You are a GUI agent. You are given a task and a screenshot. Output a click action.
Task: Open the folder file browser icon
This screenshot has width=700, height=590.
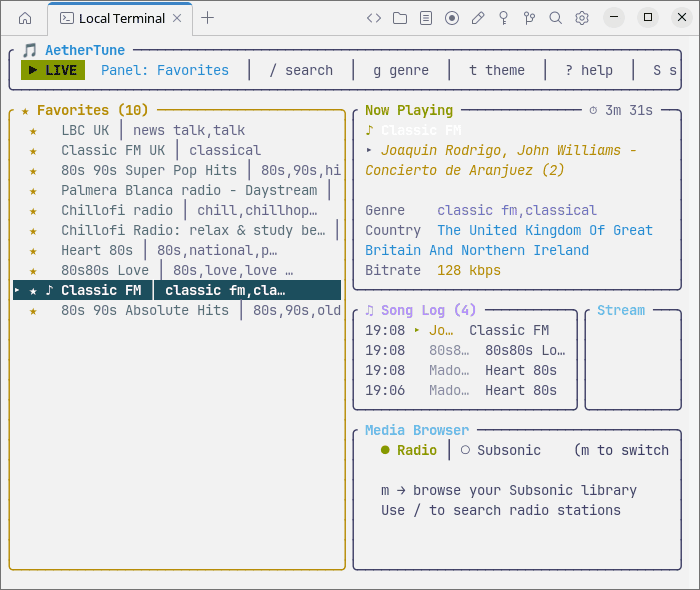[400, 18]
